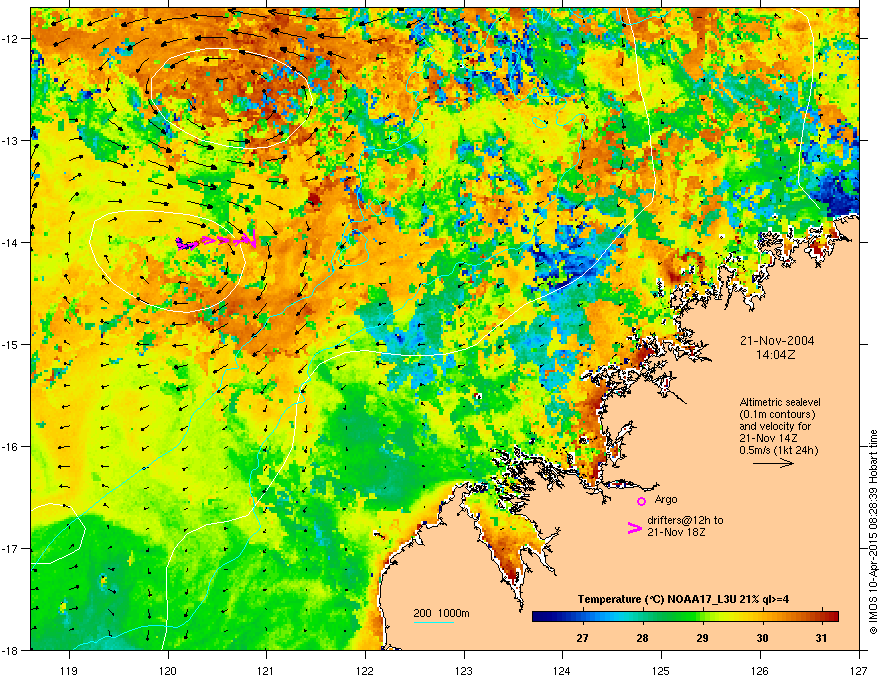Click the longitude axis label '122'
Viewport: 880px width, 680px height.
365,670
